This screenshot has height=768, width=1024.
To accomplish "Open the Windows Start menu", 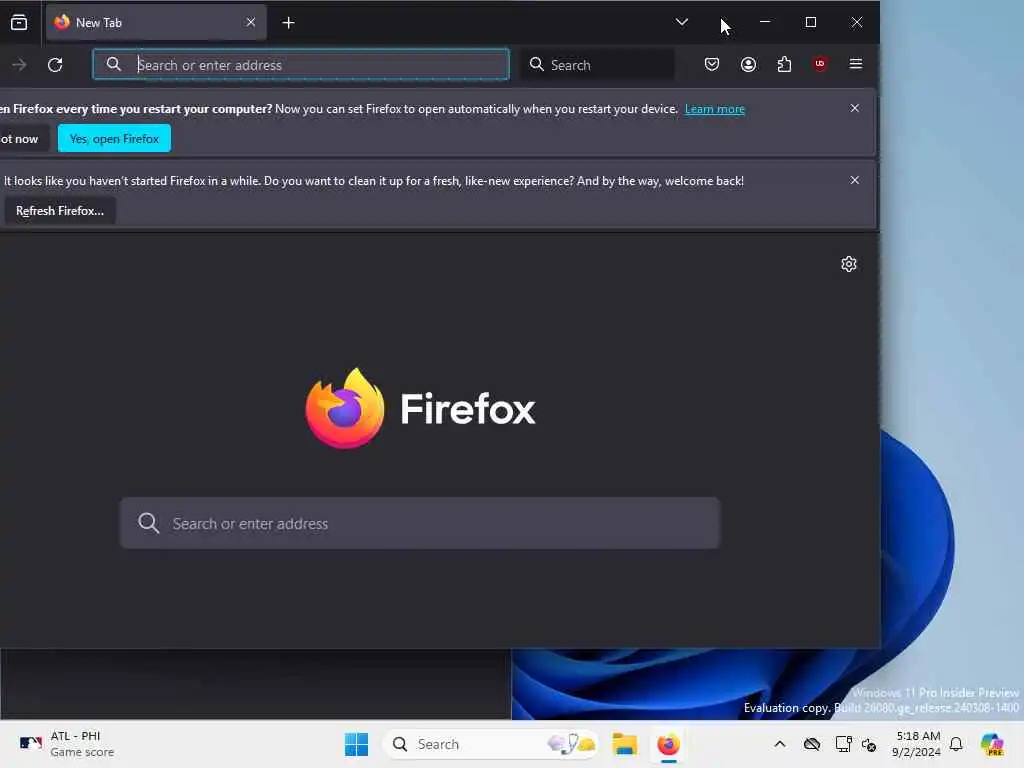I will (x=357, y=744).
